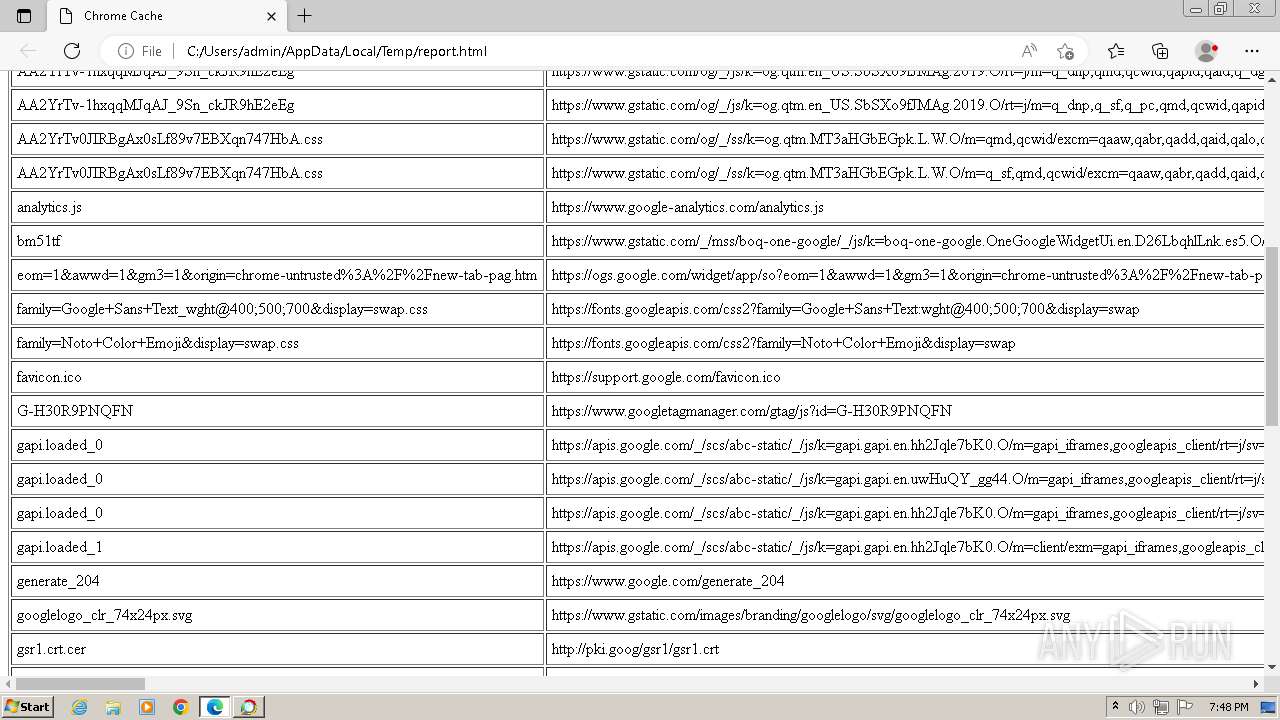This screenshot has height=720, width=1280.
Task: Click the www.google.com/generate_204 URL
Action: click(x=668, y=581)
